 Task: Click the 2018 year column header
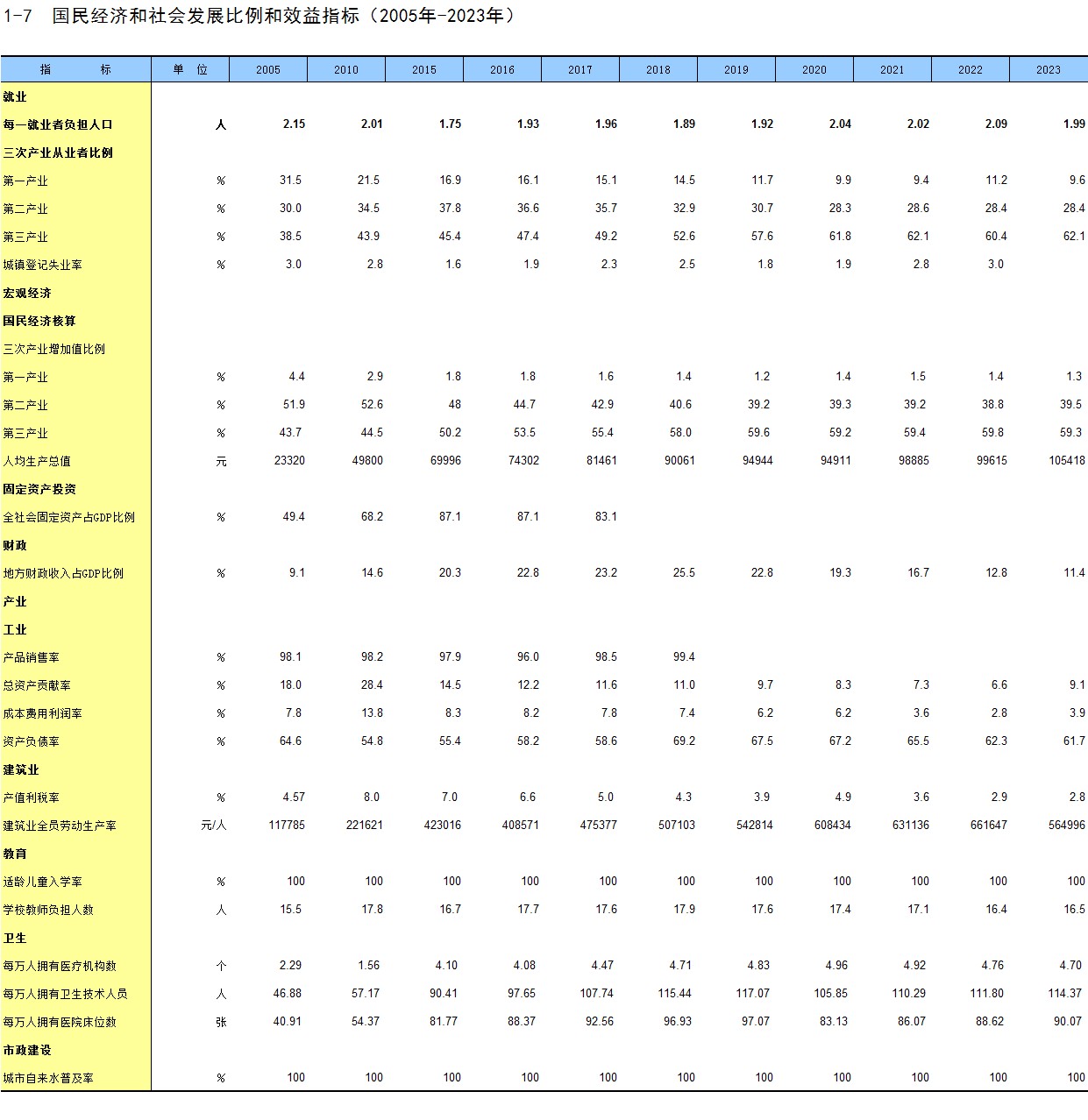tap(658, 70)
